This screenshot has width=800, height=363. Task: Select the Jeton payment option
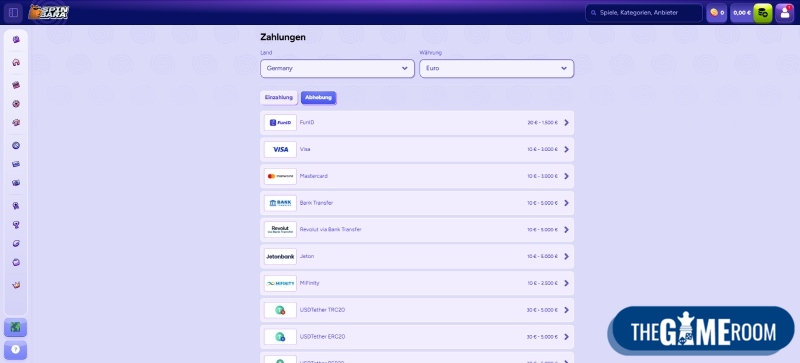click(x=417, y=256)
